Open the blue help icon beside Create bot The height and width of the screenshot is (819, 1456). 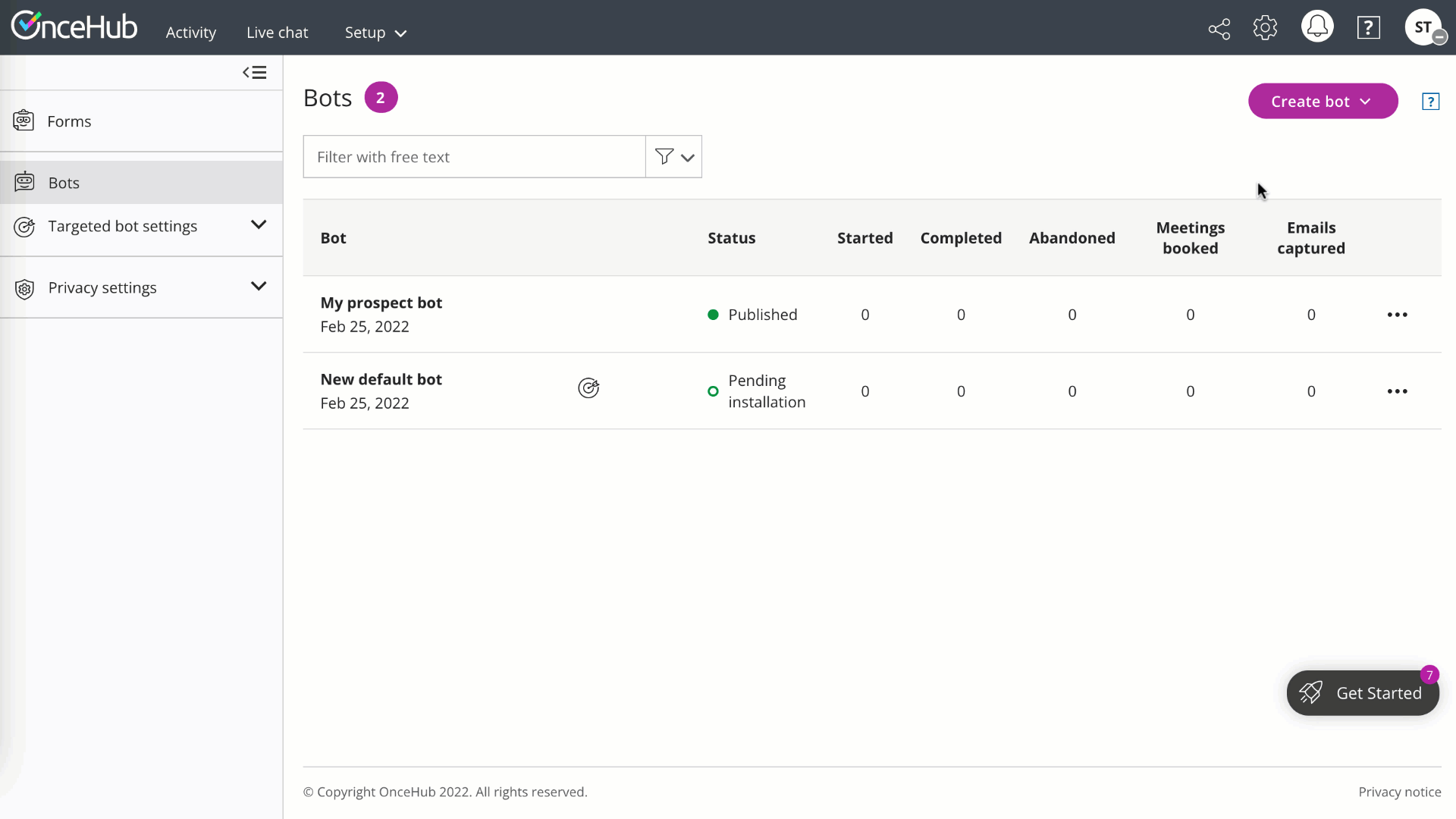pyautogui.click(x=1430, y=102)
